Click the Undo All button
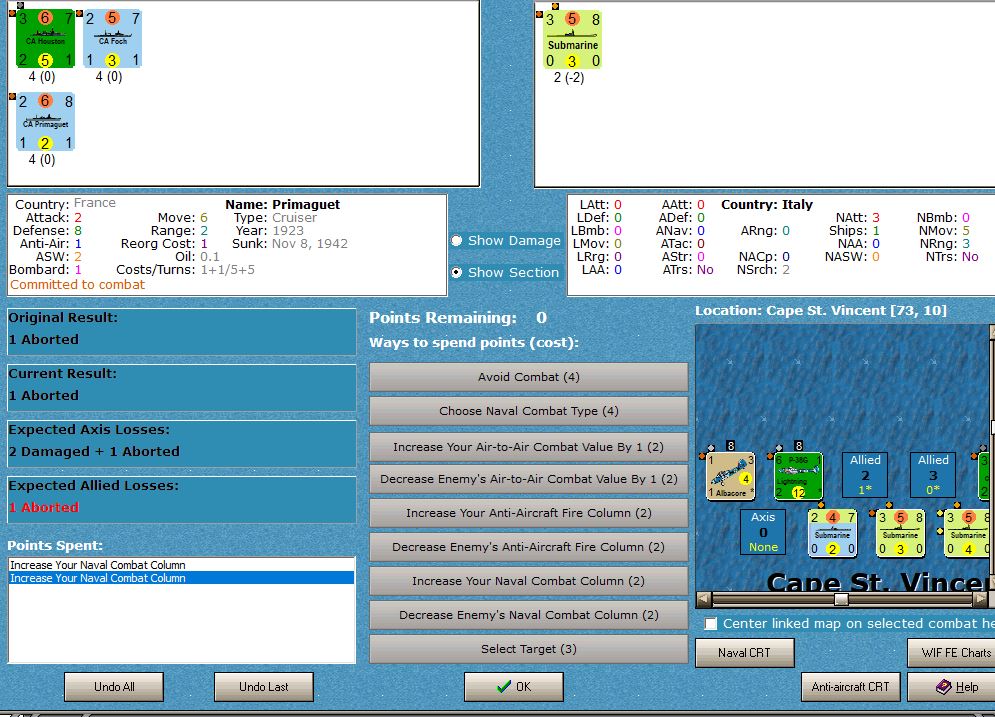 coord(114,687)
